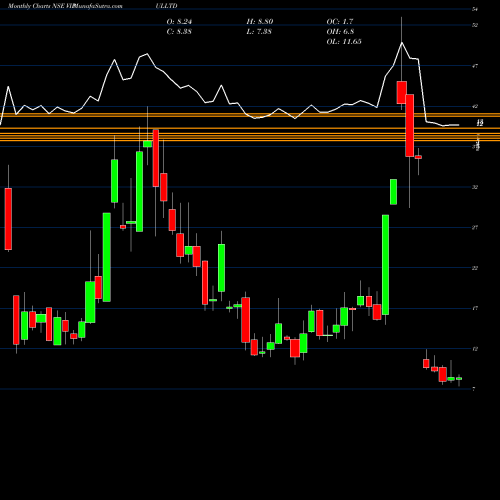Click the open value "O: 8.24"
500x500 pixels.
coord(179,22)
